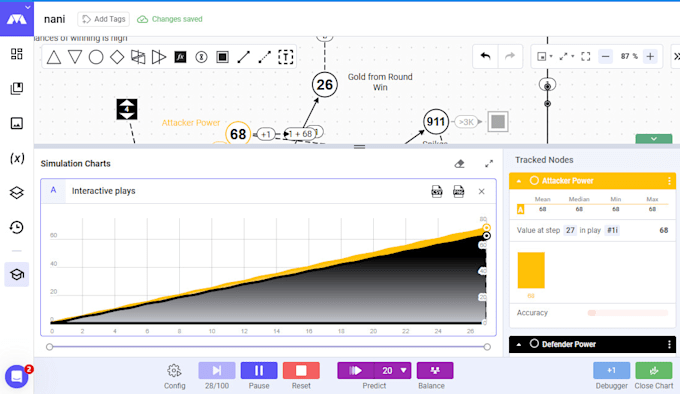Select the Delay node tool
Screen dimensions: 680x394
pyautogui.click(x=201, y=57)
